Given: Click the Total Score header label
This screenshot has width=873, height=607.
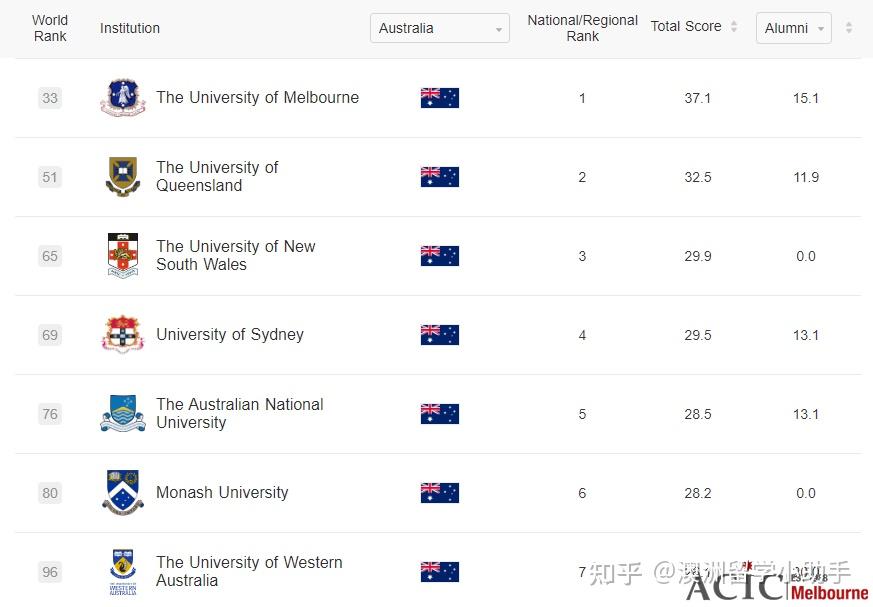Looking at the screenshot, I should coord(686,26).
